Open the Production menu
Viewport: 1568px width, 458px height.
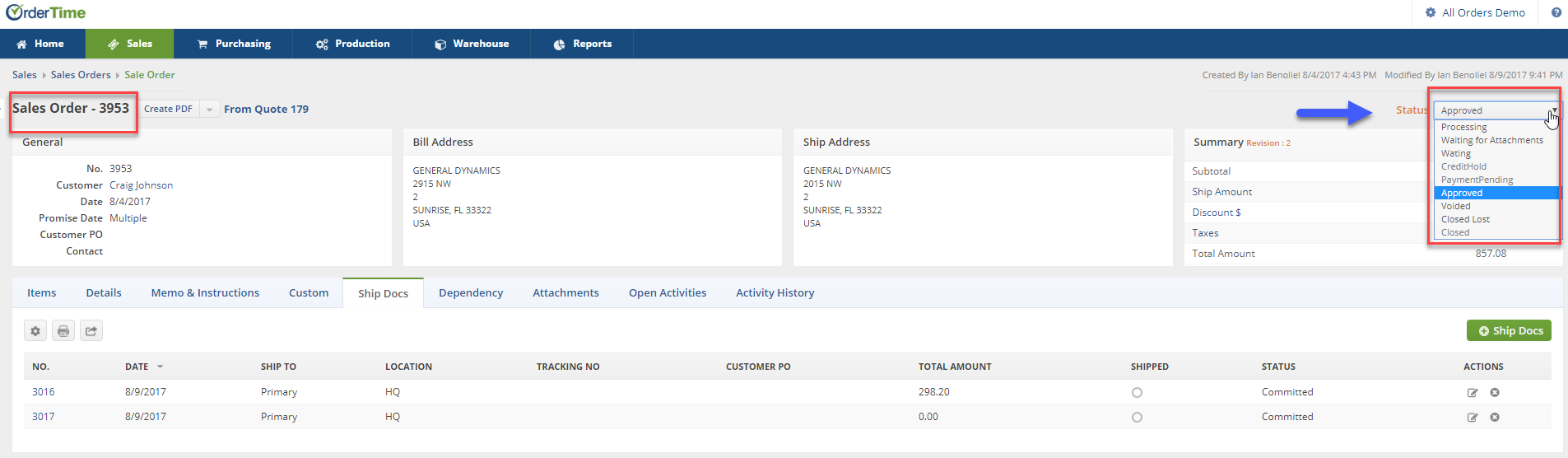352,44
